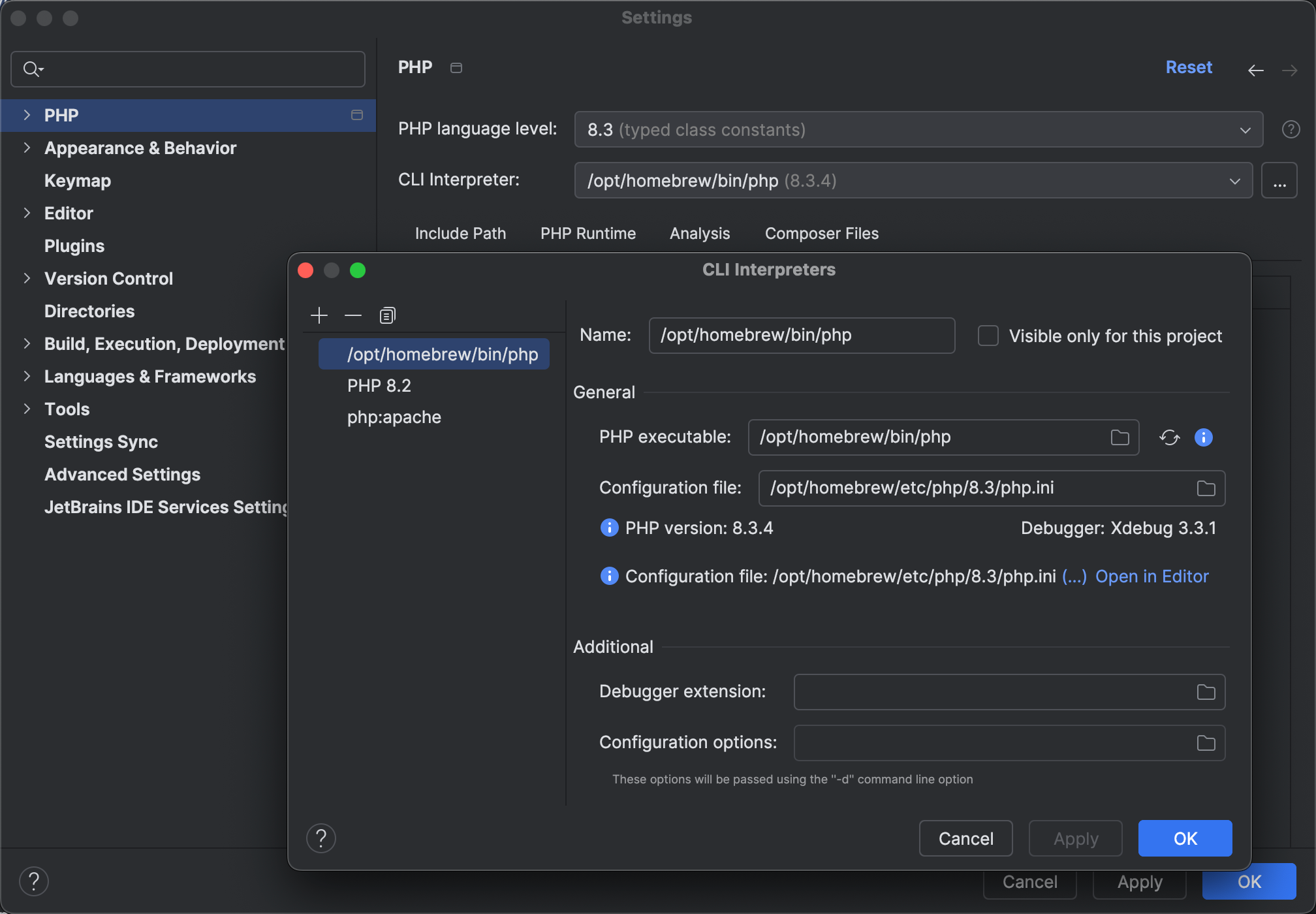Open the Composer Files tab
Screen dimensions: 1316x914
[821, 233]
